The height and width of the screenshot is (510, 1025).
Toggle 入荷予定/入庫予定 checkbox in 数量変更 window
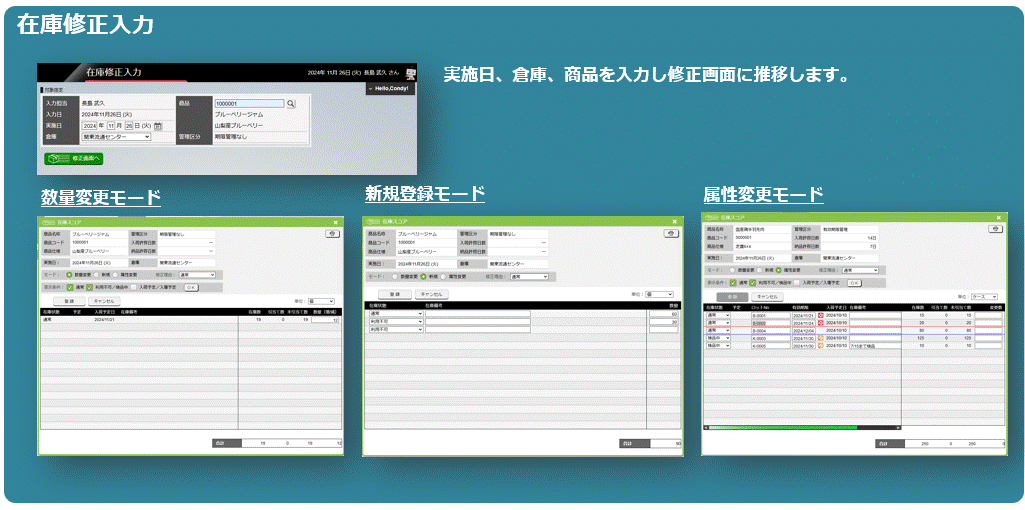133,287
